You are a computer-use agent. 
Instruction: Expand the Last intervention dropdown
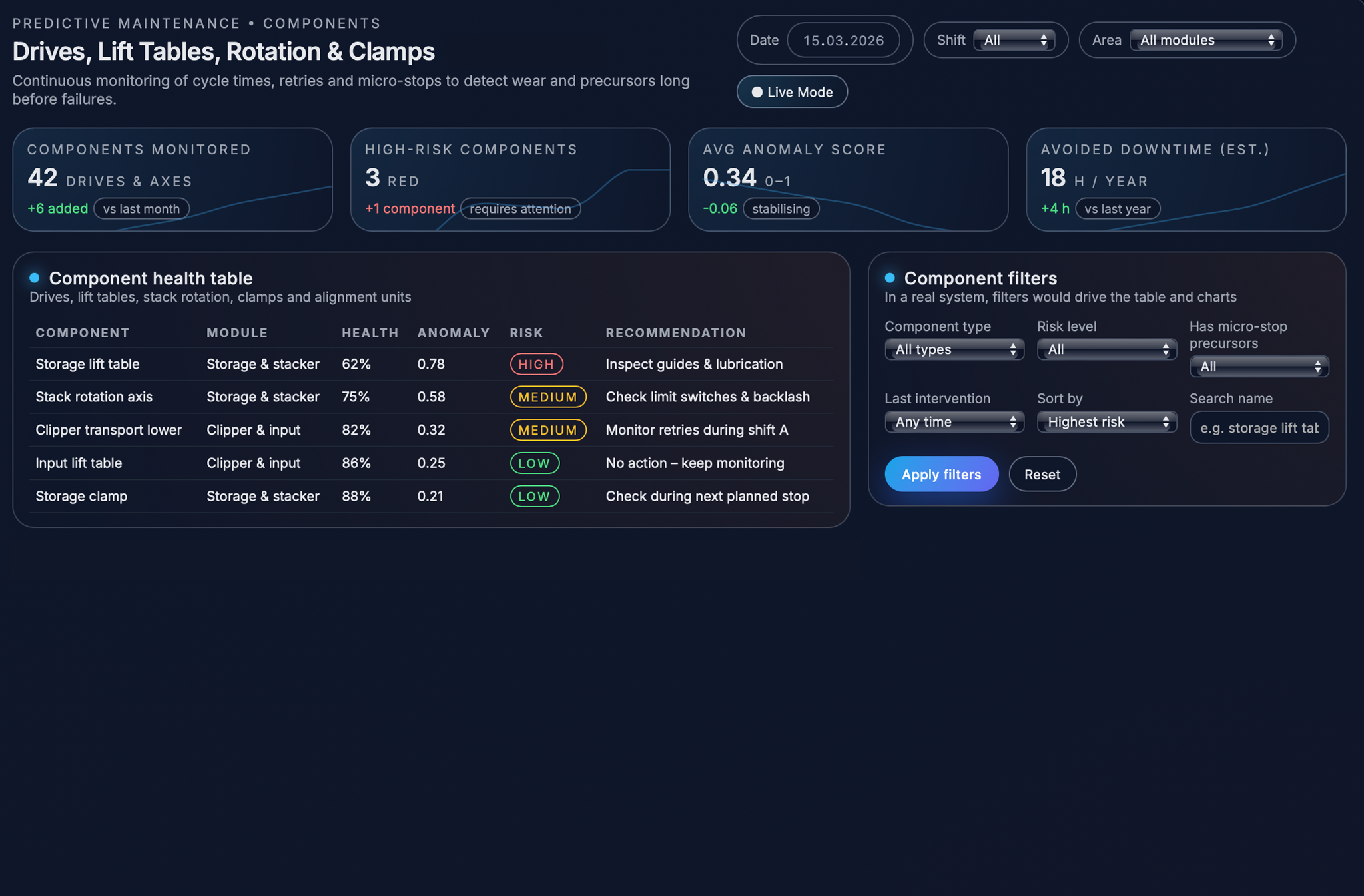tap(954, 422)
